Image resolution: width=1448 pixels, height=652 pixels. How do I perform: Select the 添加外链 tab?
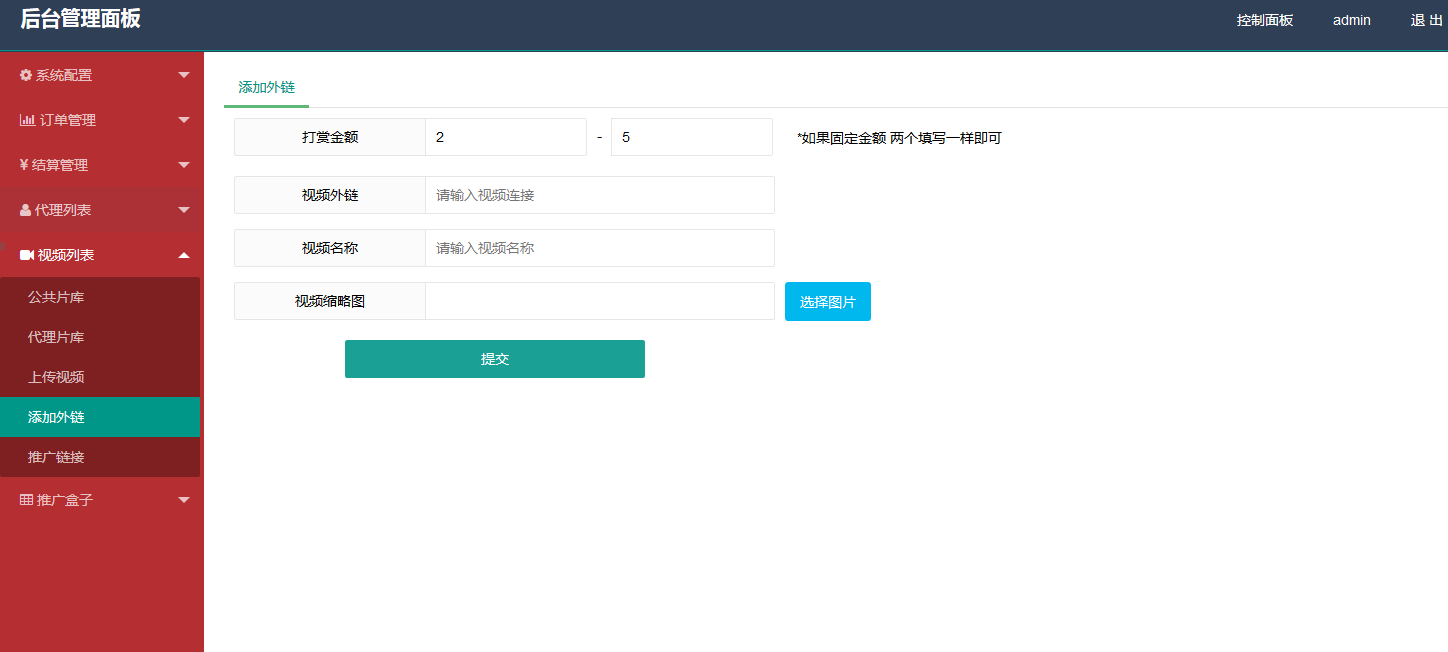point(266,87)
